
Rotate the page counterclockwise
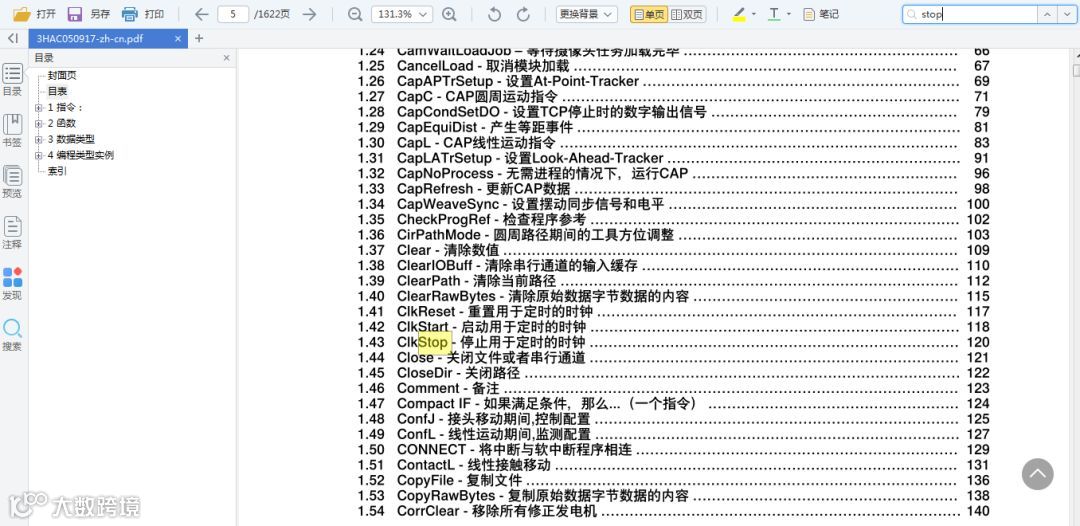[x=494, y=14]
